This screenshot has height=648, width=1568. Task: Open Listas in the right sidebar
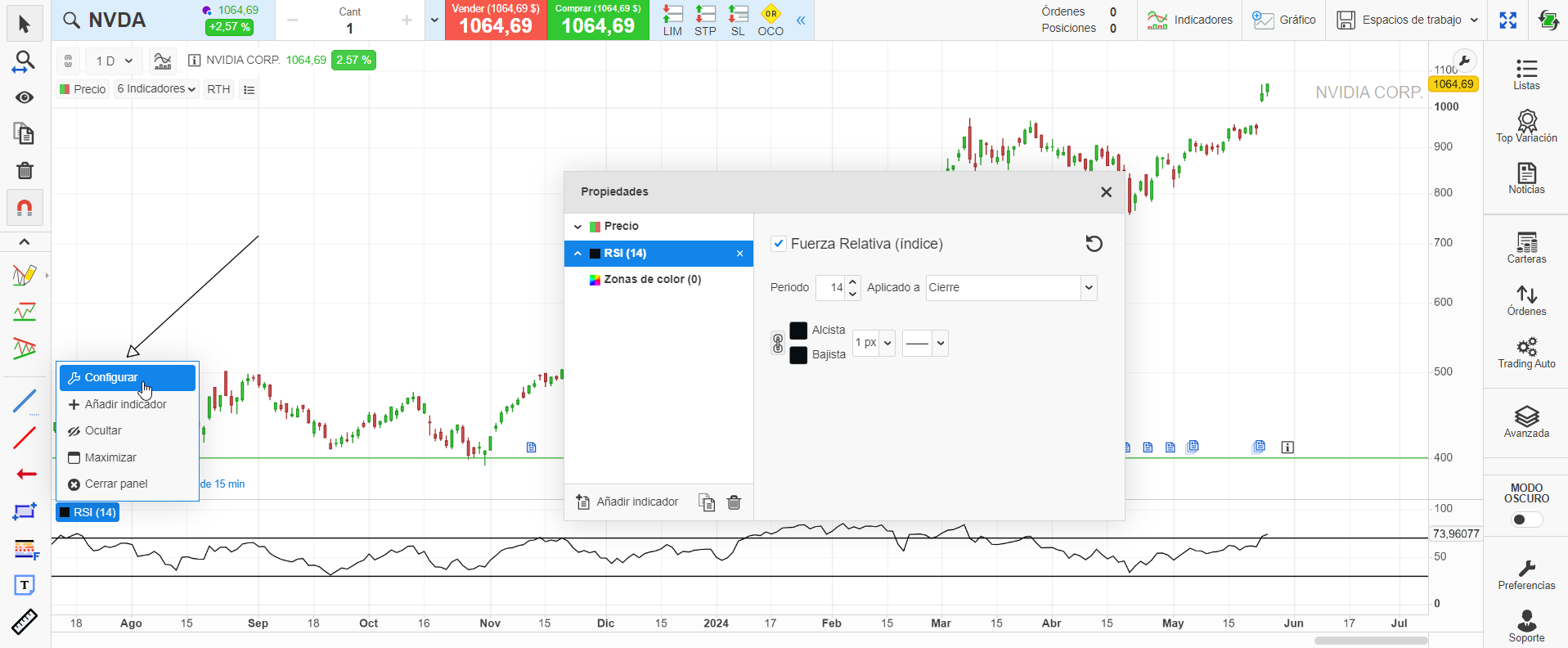(1526, 74)
